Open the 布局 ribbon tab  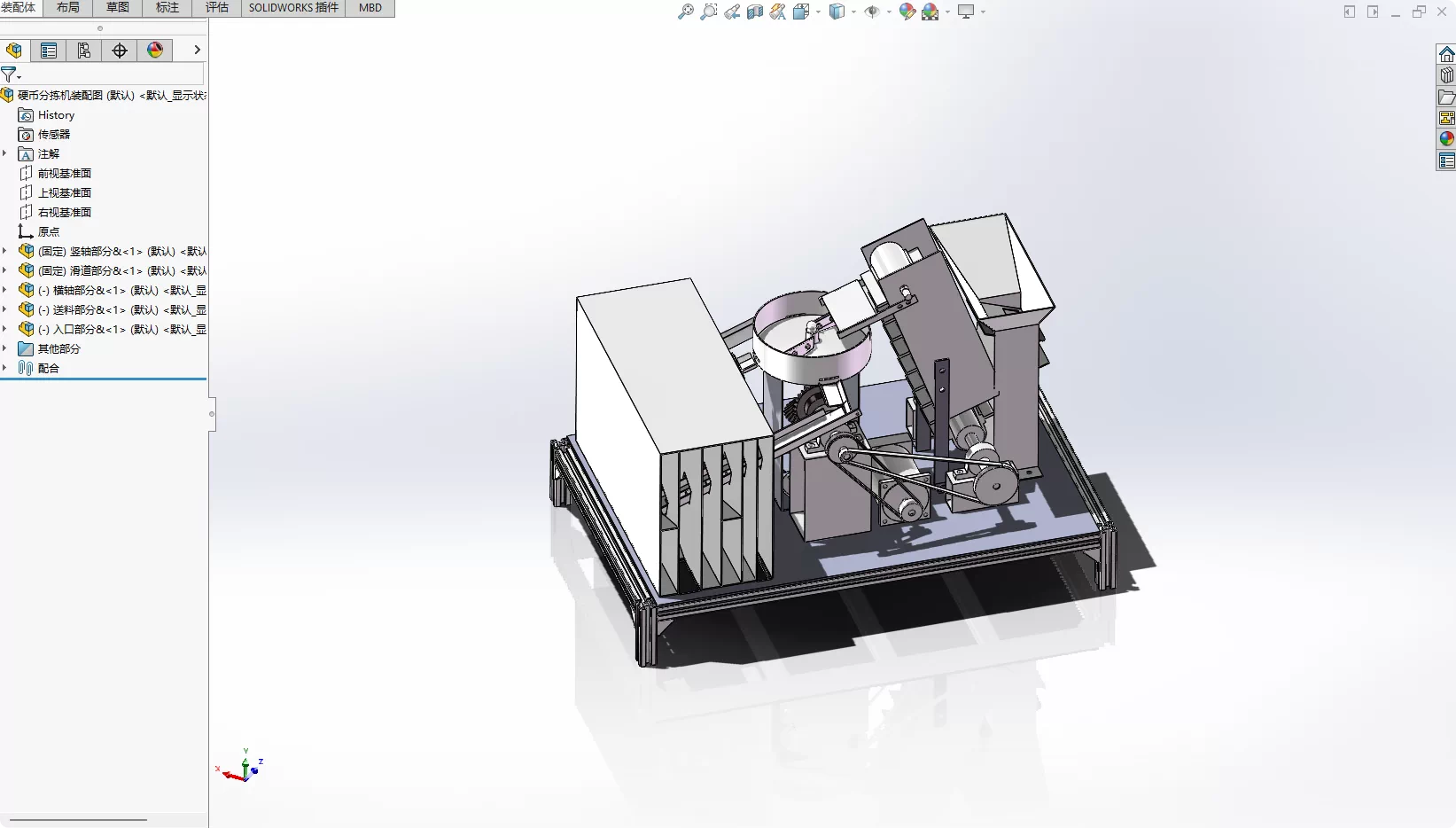click(67, 7)
